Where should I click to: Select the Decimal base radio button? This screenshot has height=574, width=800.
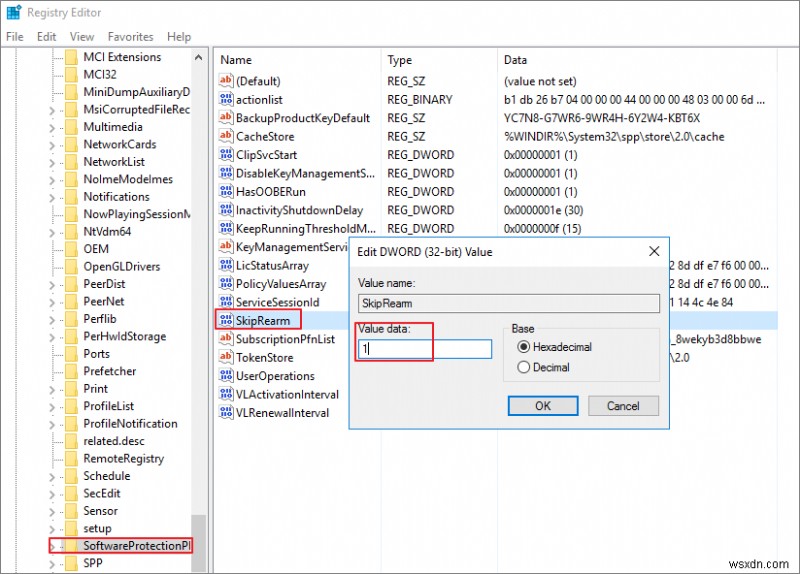tap(523, 367)
